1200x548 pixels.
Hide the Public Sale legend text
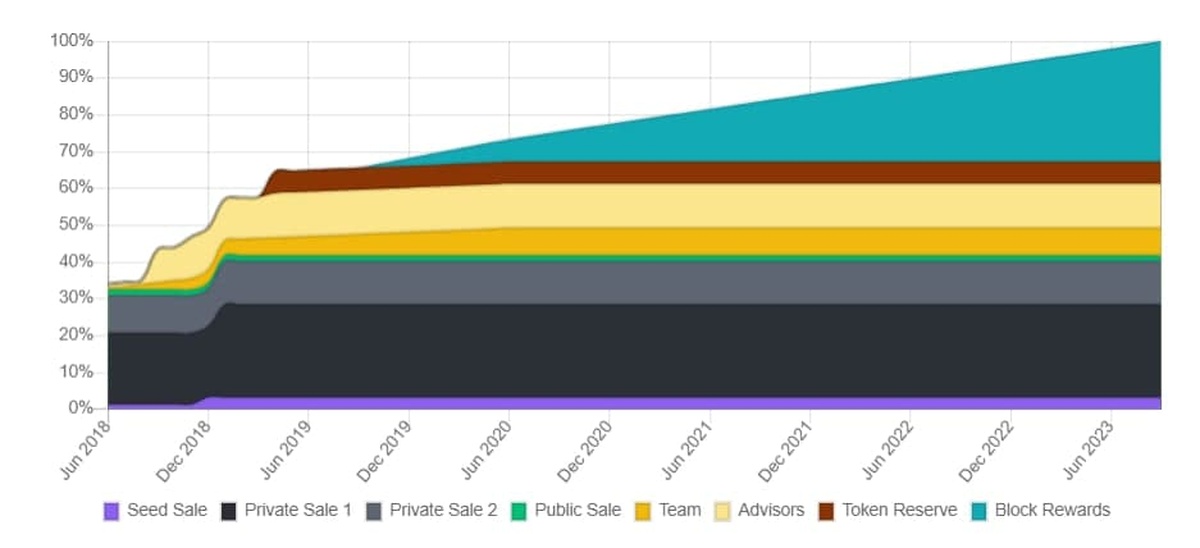578,510
